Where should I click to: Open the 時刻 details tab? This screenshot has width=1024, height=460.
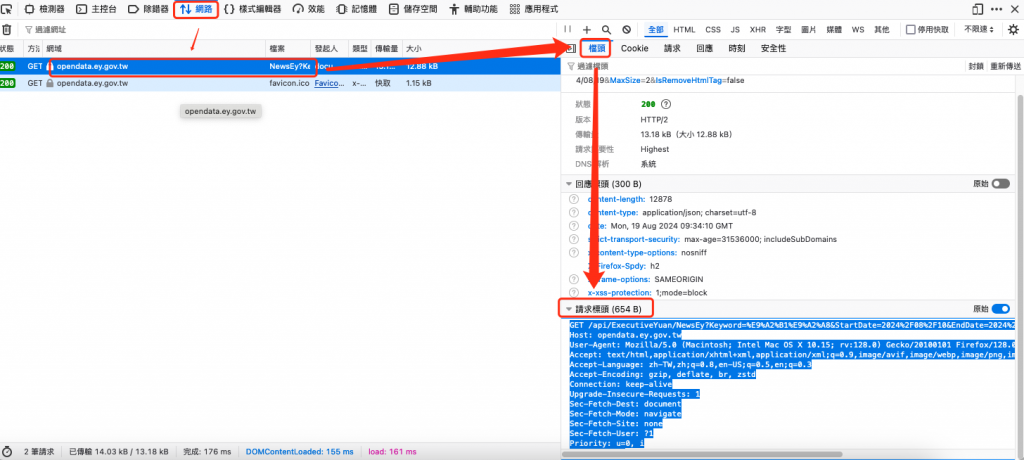(737, 48)
